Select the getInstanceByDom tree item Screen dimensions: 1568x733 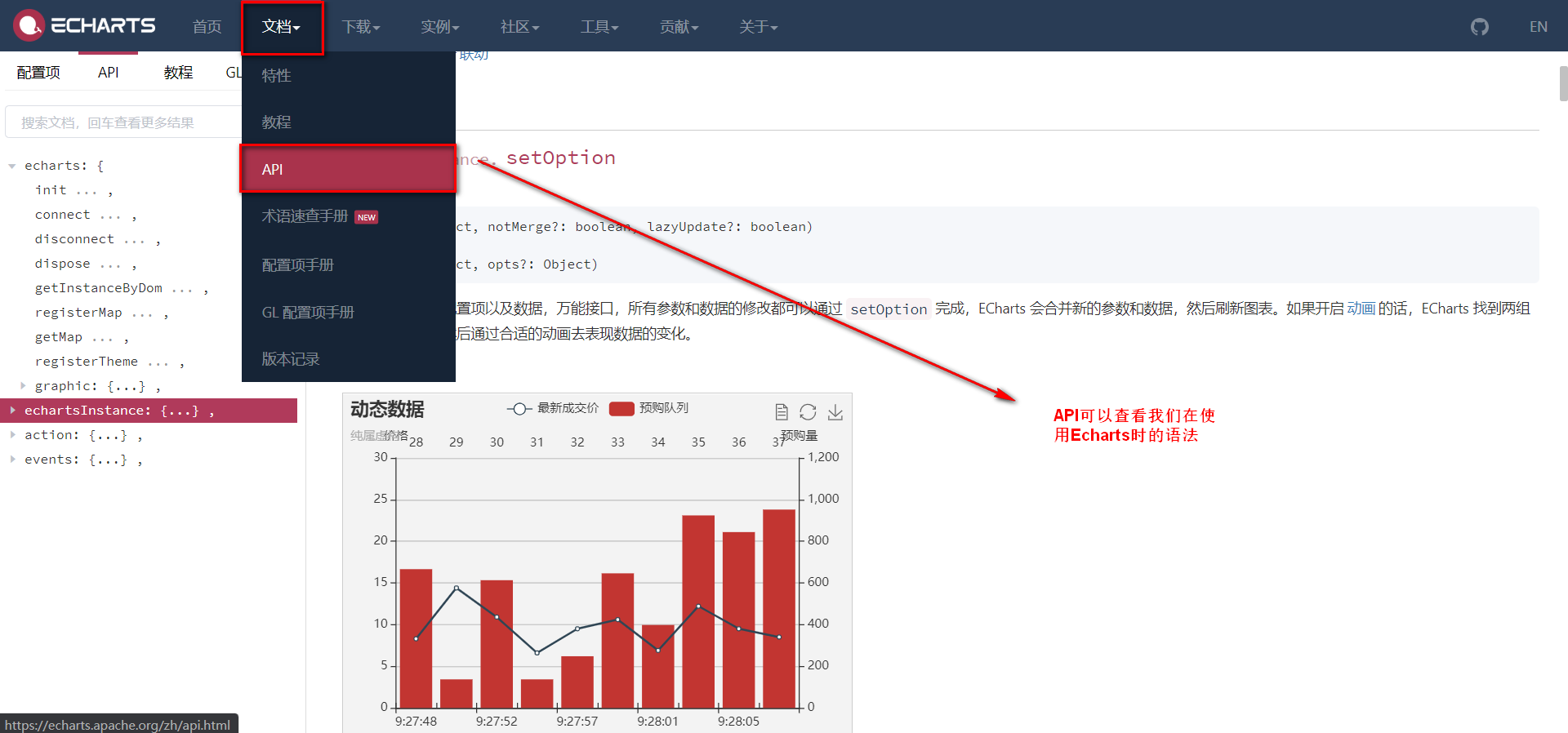[x=99, y=287]
